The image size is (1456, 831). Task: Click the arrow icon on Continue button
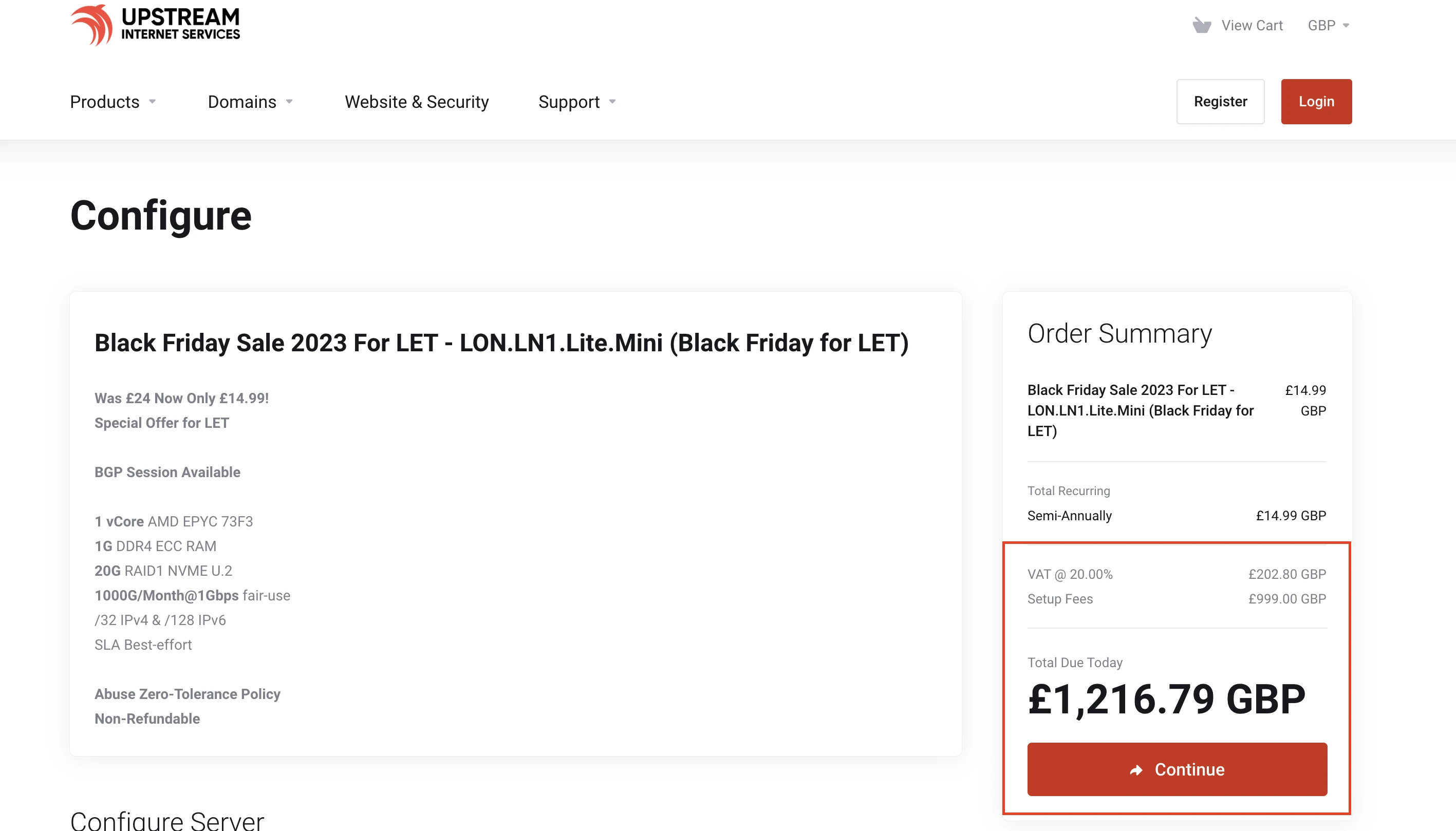(1136, 770)
